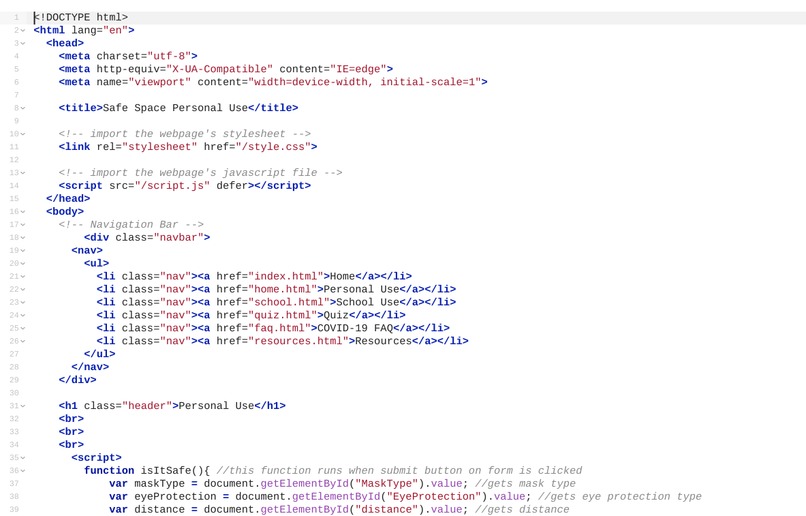The height and width of the screenshot is (516, 806).
Task: Click the isItSafe function name
Action: [166, 471]
